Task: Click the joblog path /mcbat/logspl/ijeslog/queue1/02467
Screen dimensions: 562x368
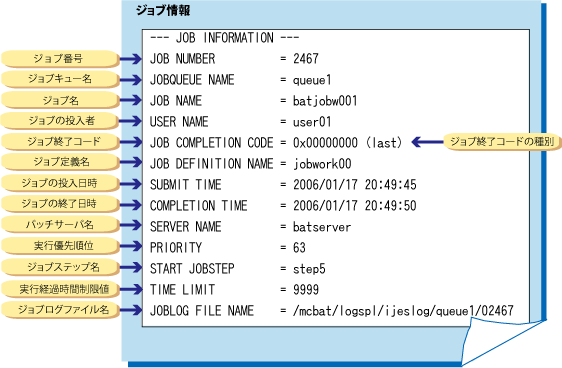Action: pos(403,311)
